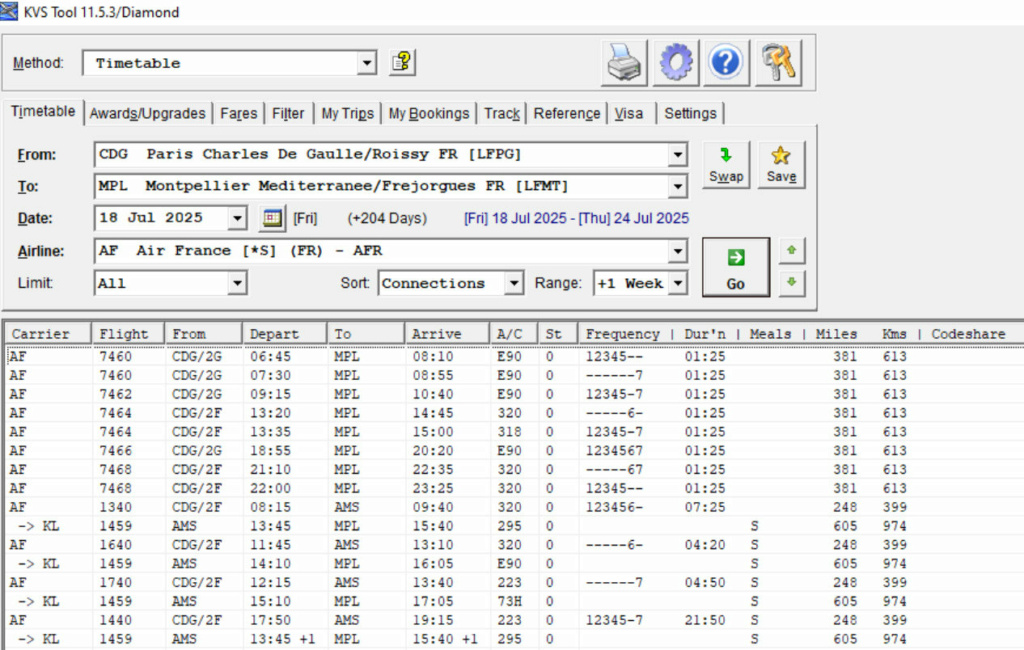This screenshot has height=650, width=1024.
Task: Switch to the Visa tab
Action: [x=629, y=114]
